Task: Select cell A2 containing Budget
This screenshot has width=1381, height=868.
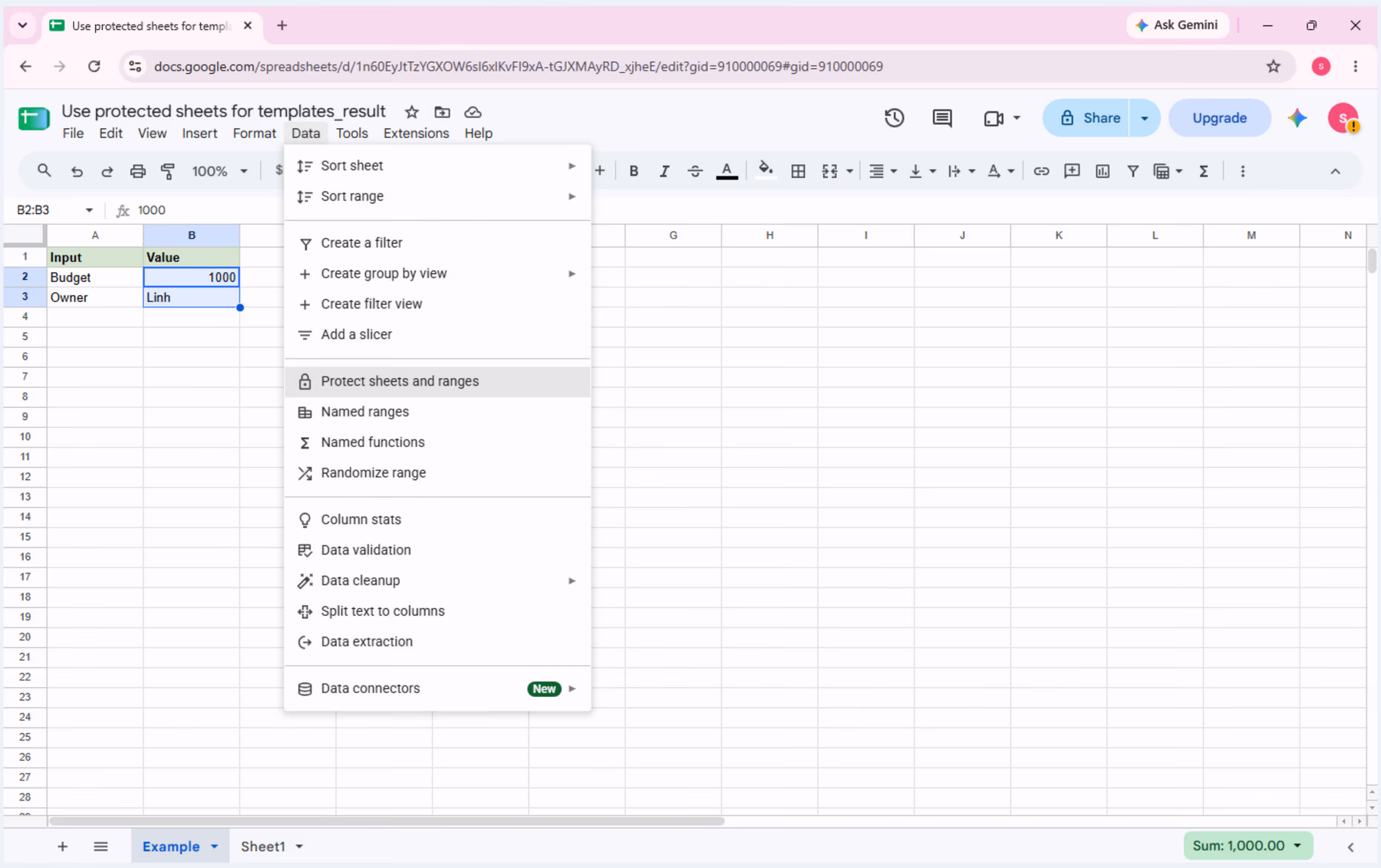Action: point(95,278)
